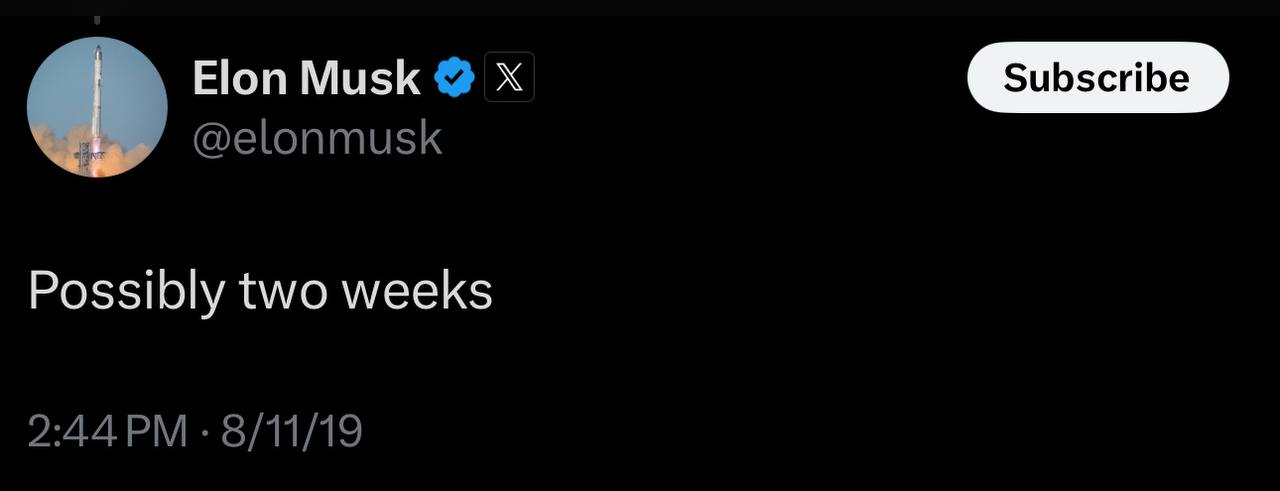The height and width of the screenshot is (491, 1280).
Task: Click the word 'two' in the tweet
Action: pos(283,291)
